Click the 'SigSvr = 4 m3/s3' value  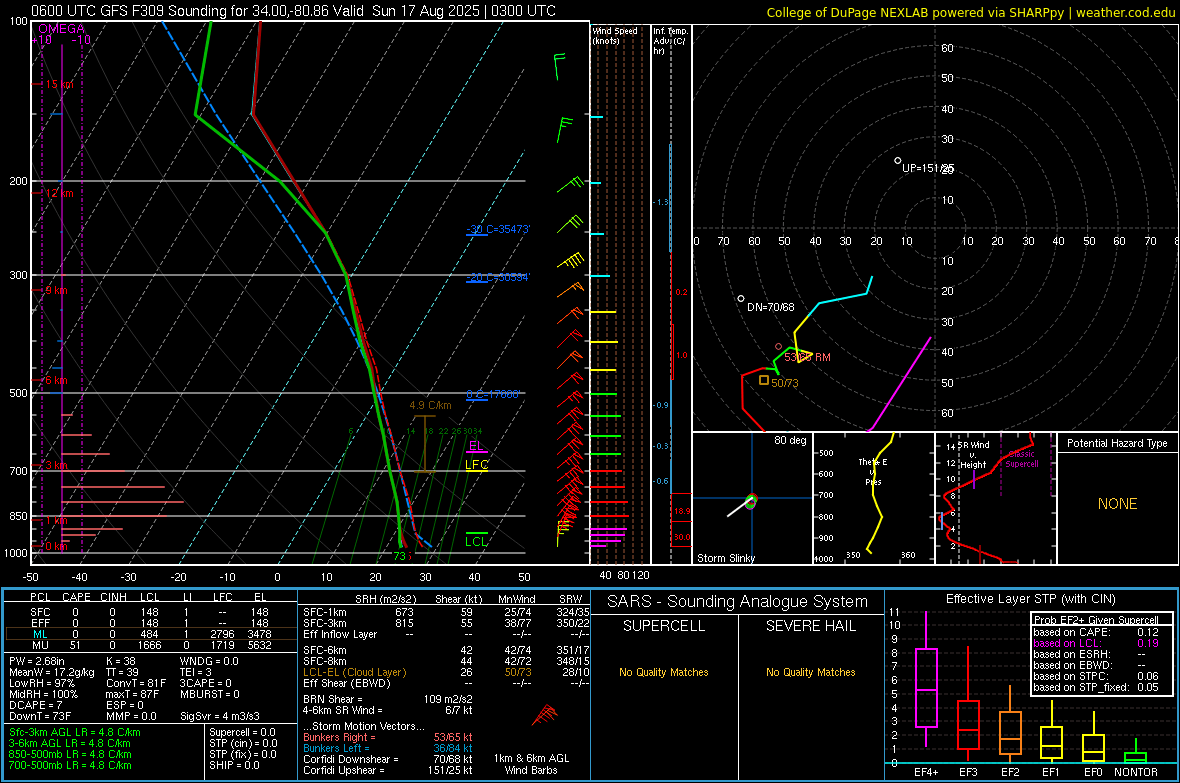(220, 717)
